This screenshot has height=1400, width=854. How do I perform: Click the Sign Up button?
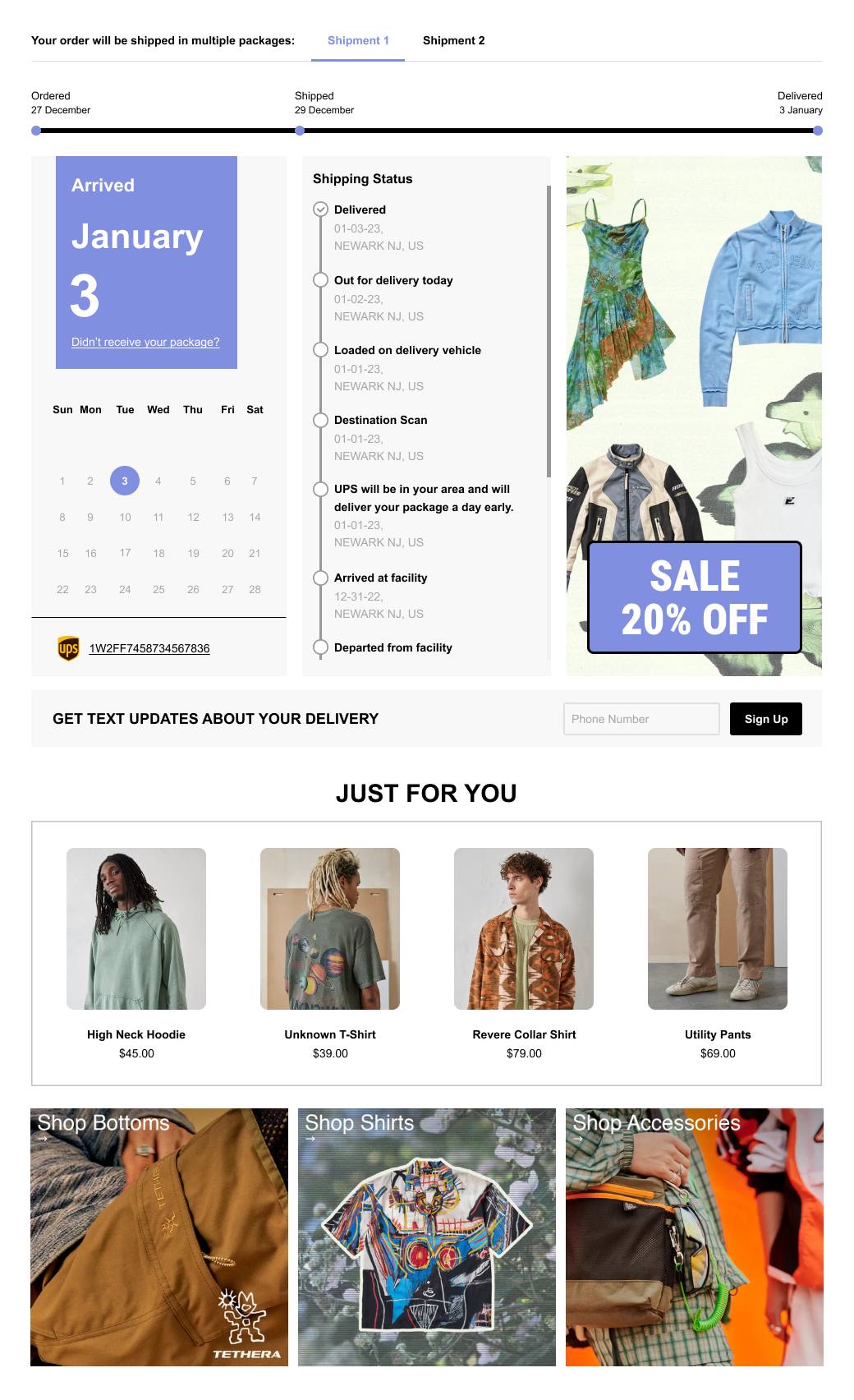pyautogui.click(x=766, y=719)
